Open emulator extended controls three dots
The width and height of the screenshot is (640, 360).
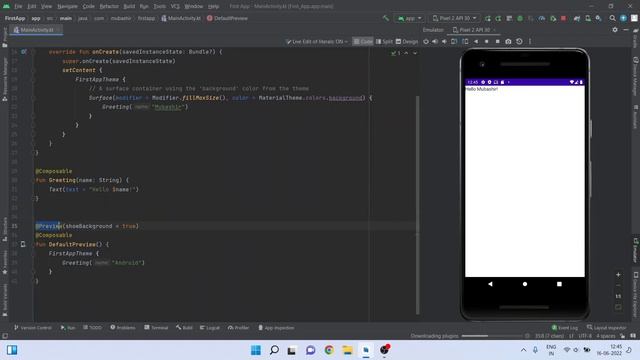pyautogui.click(x=530, y=42)
